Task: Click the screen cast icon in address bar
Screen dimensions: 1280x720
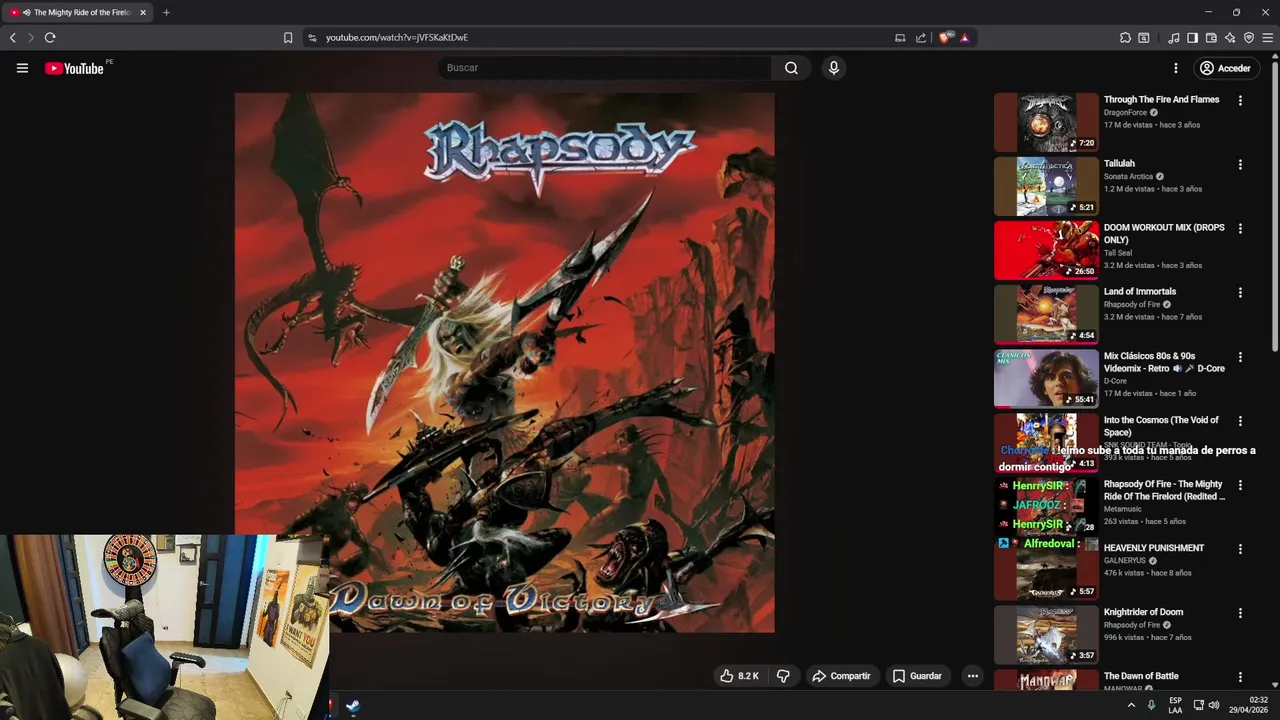Action: (x=900, y=37)
